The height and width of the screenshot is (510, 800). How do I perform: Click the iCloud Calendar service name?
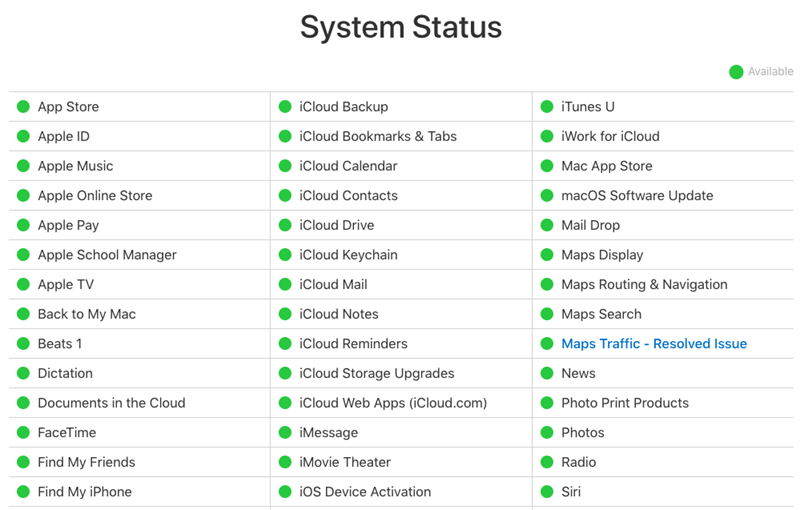tap(348, 166)
